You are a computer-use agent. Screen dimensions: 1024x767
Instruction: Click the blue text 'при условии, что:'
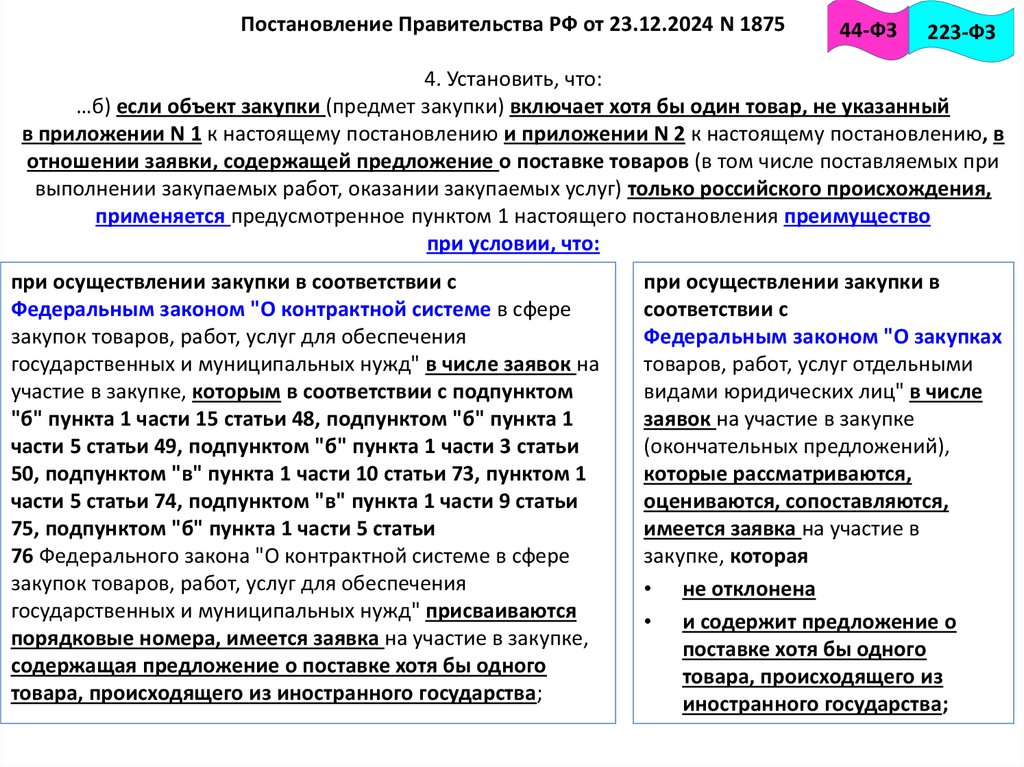tap(513, 244)
